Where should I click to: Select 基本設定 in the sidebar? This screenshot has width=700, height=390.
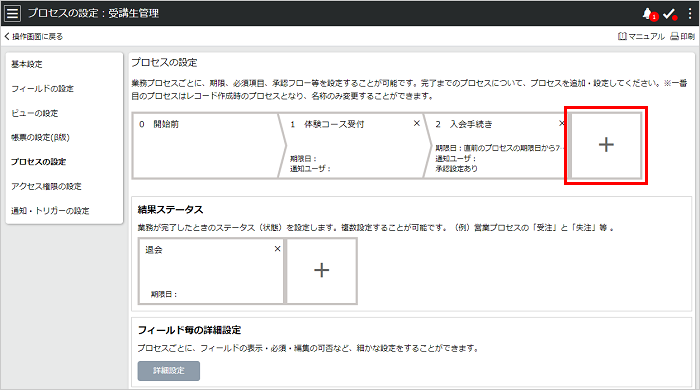click(x=27, y=64)
